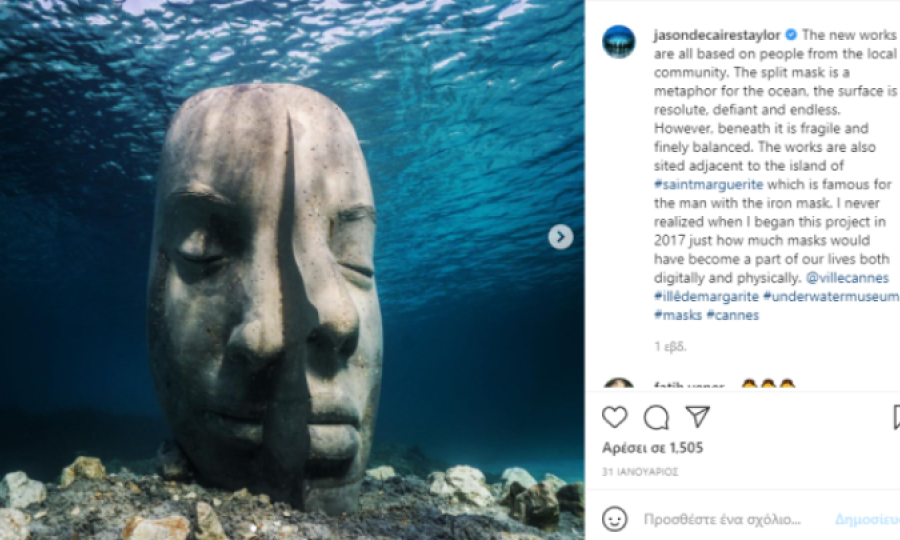
Task: Share the post via paper plane icon
Action: [698, 417]
